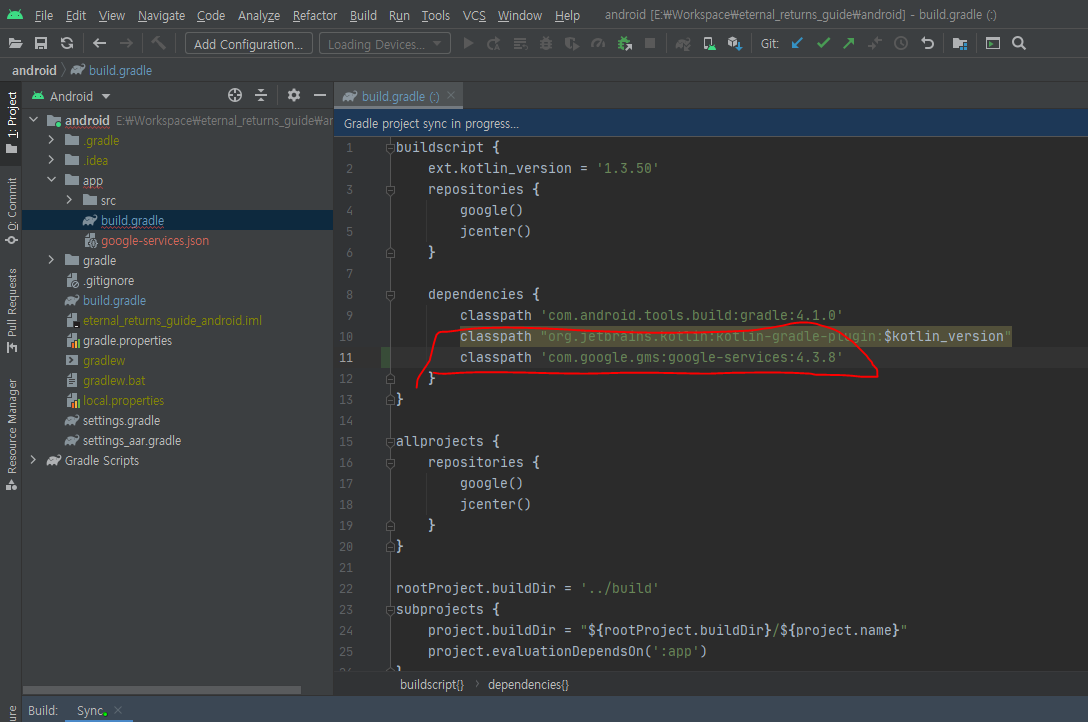Open the File menu
Image resolution: width=1088 pixels, height=722 pixels.
click(x=44, y=15)
